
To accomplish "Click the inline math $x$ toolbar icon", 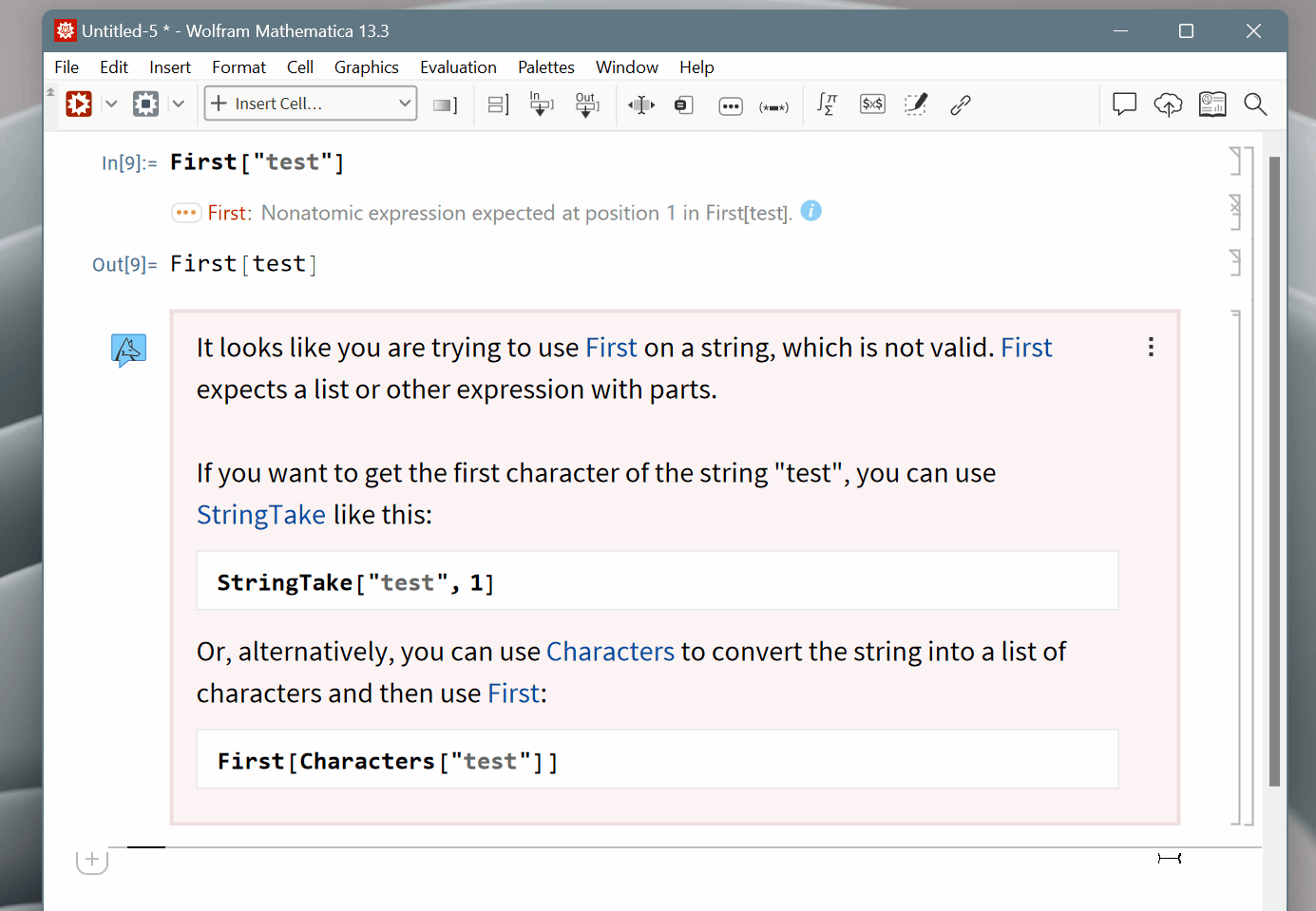I will [x=872, y=104].
